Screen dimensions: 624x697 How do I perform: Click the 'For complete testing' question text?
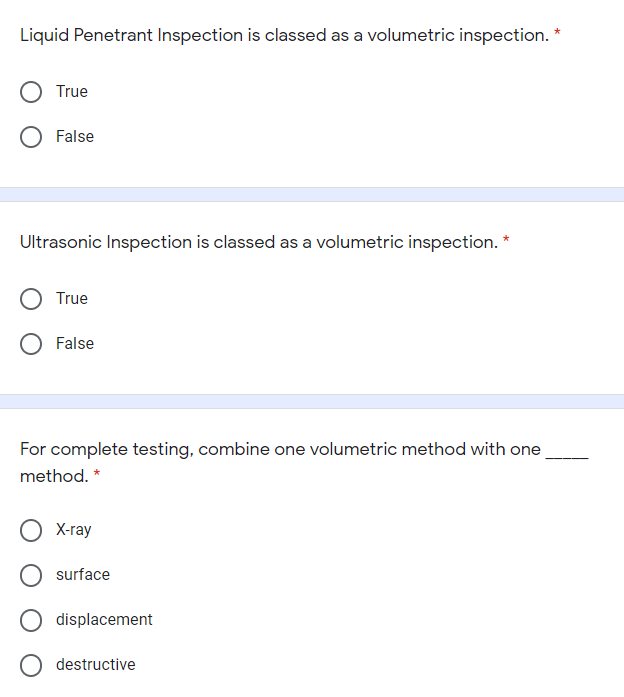pos(280,449)
